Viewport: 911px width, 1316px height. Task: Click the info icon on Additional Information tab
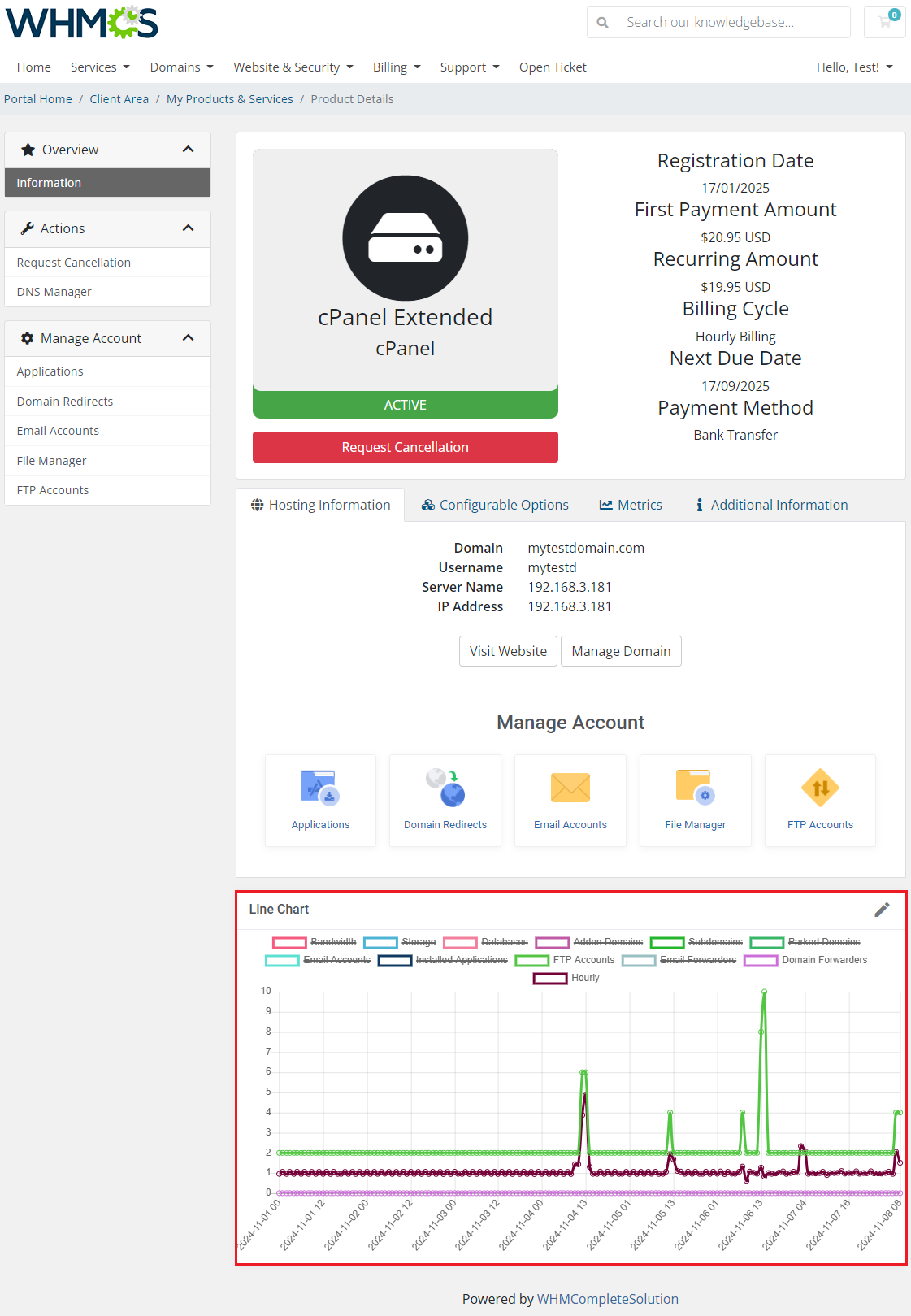[700, 505]
